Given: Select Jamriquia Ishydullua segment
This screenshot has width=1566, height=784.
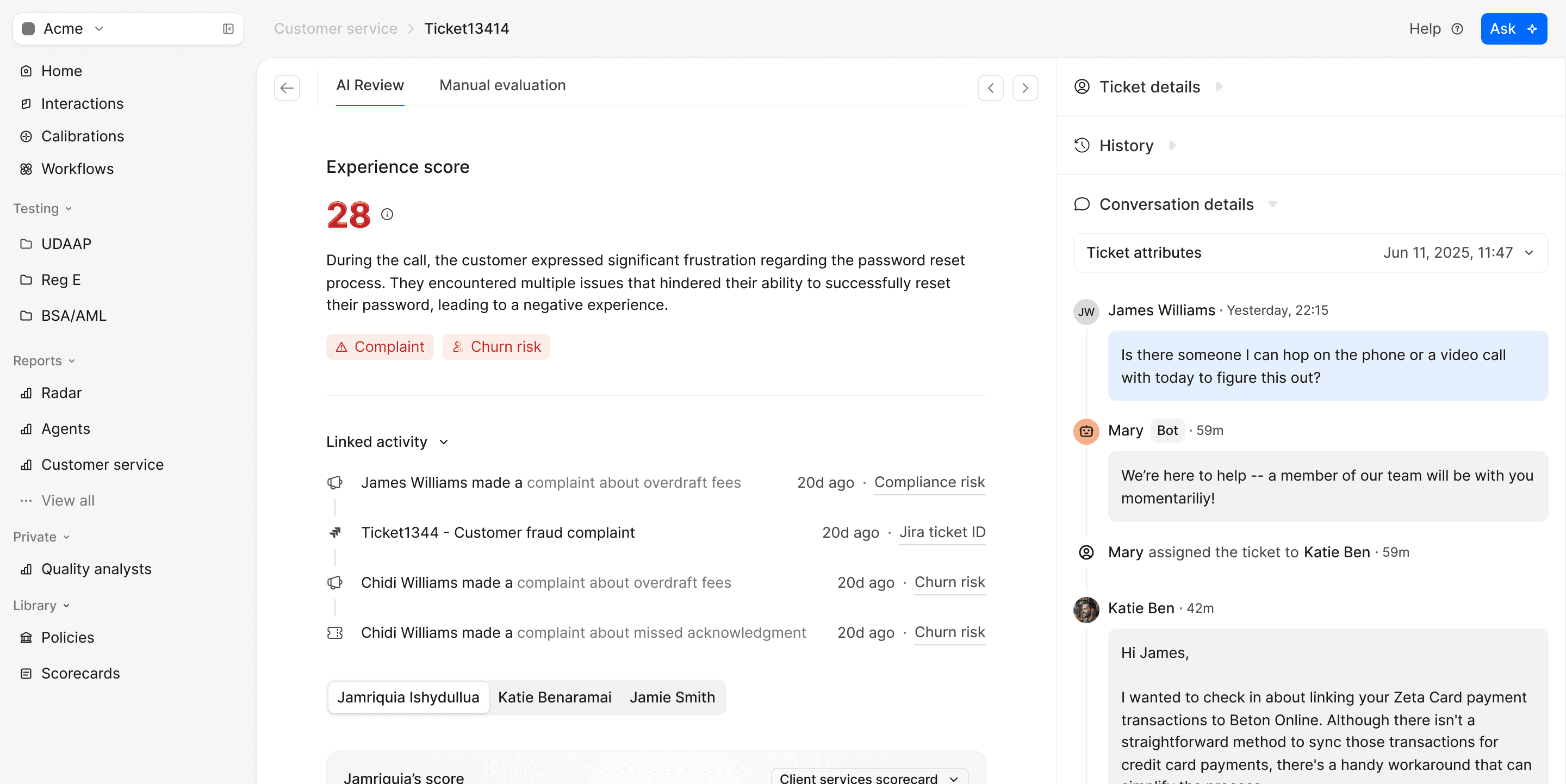Looking at the screenshot, I should [408, 697].
